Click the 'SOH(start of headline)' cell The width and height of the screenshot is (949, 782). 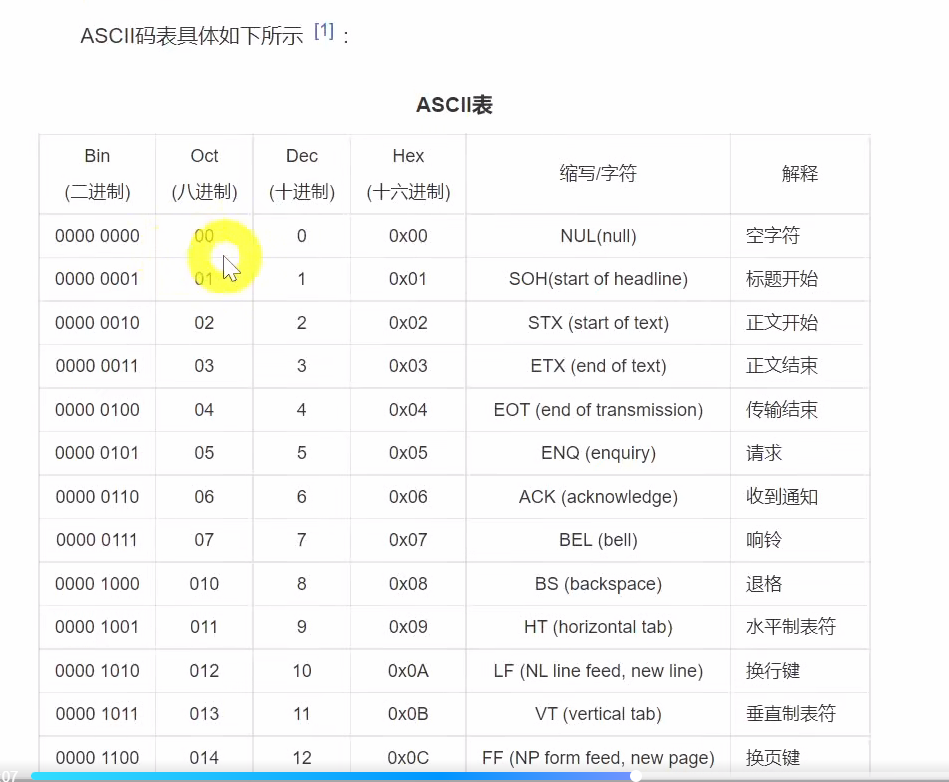[598, 279]
